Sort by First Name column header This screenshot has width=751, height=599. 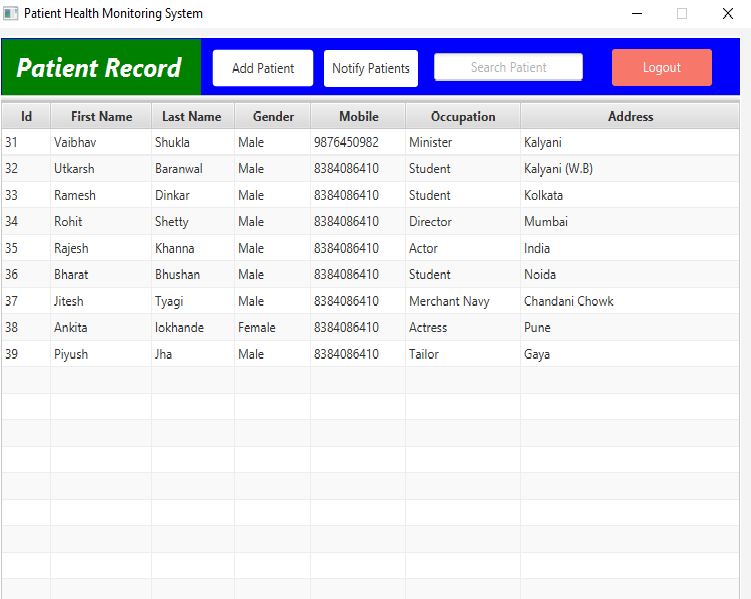pos(102,116)
